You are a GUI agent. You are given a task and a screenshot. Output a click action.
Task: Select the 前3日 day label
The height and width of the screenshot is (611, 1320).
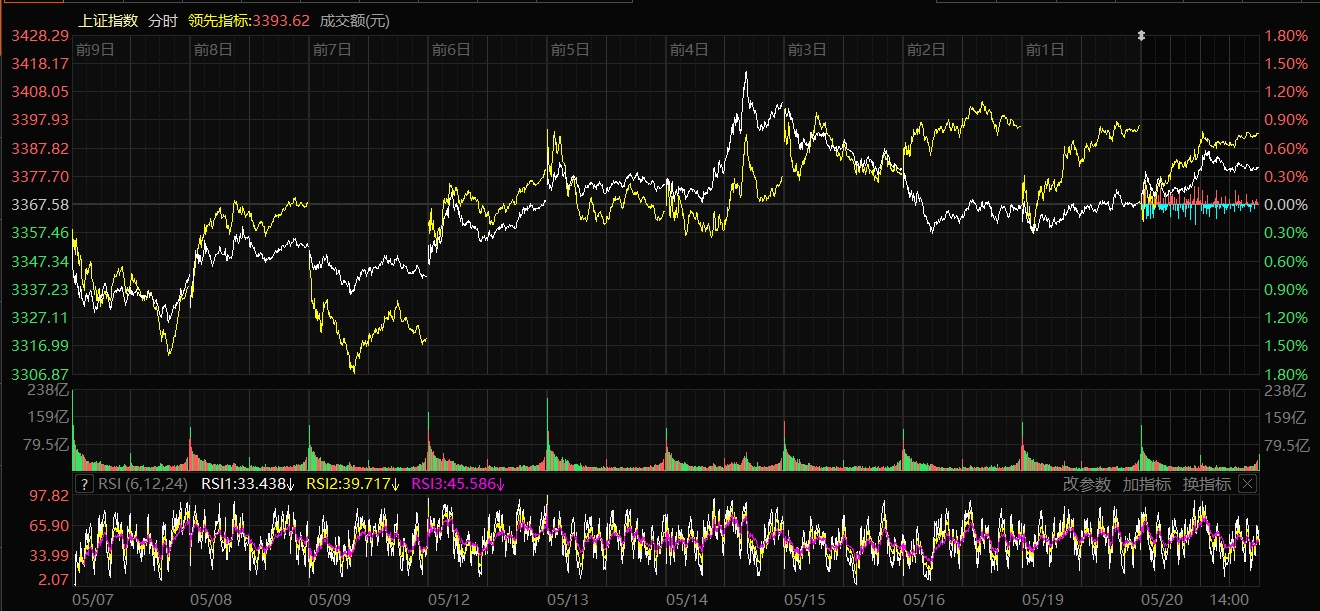[x=807, y=48]
